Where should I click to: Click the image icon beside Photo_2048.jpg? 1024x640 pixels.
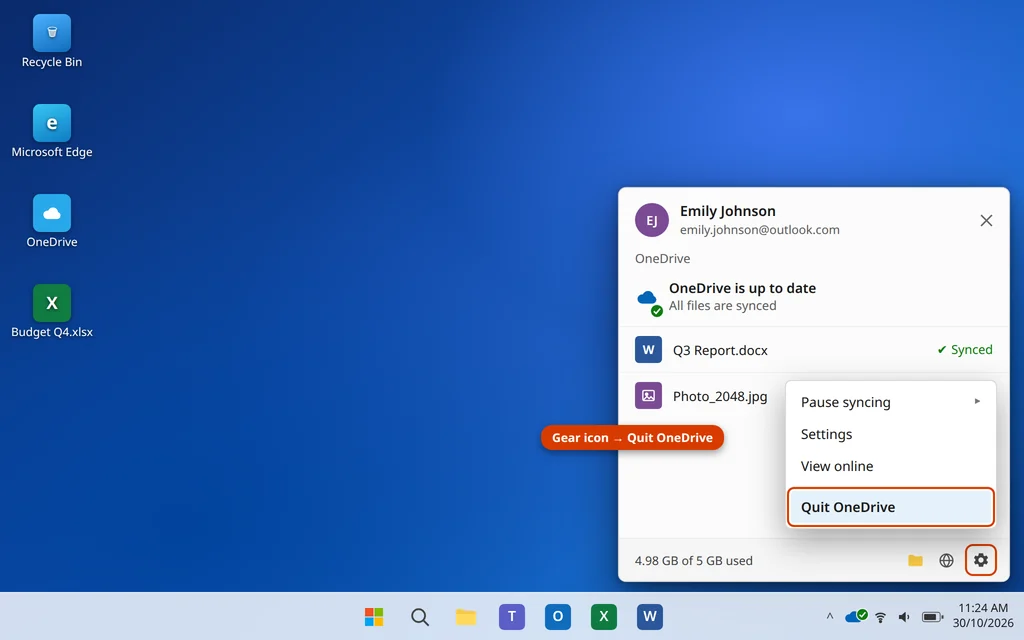(648, 395)
